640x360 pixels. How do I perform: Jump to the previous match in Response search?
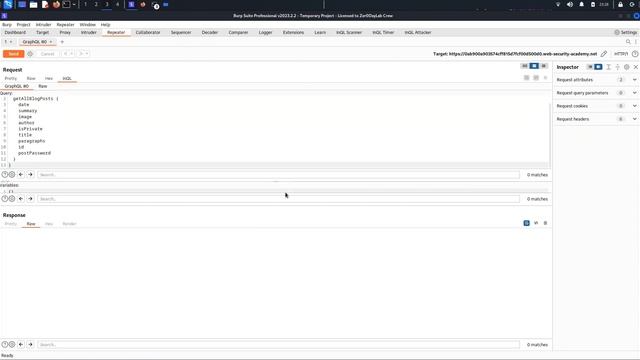click(21, 344)
